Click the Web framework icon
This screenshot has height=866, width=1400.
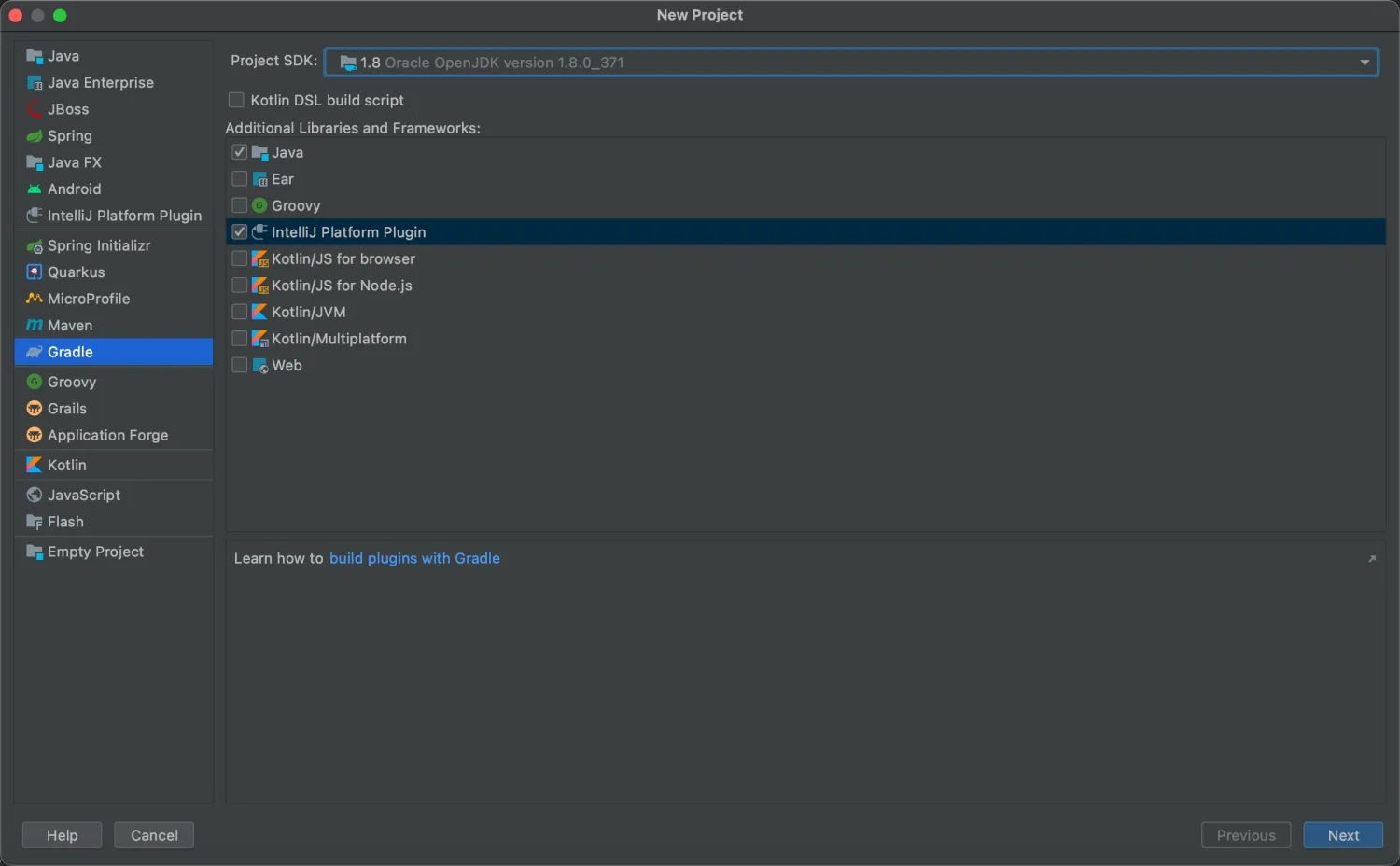point(260,365)
